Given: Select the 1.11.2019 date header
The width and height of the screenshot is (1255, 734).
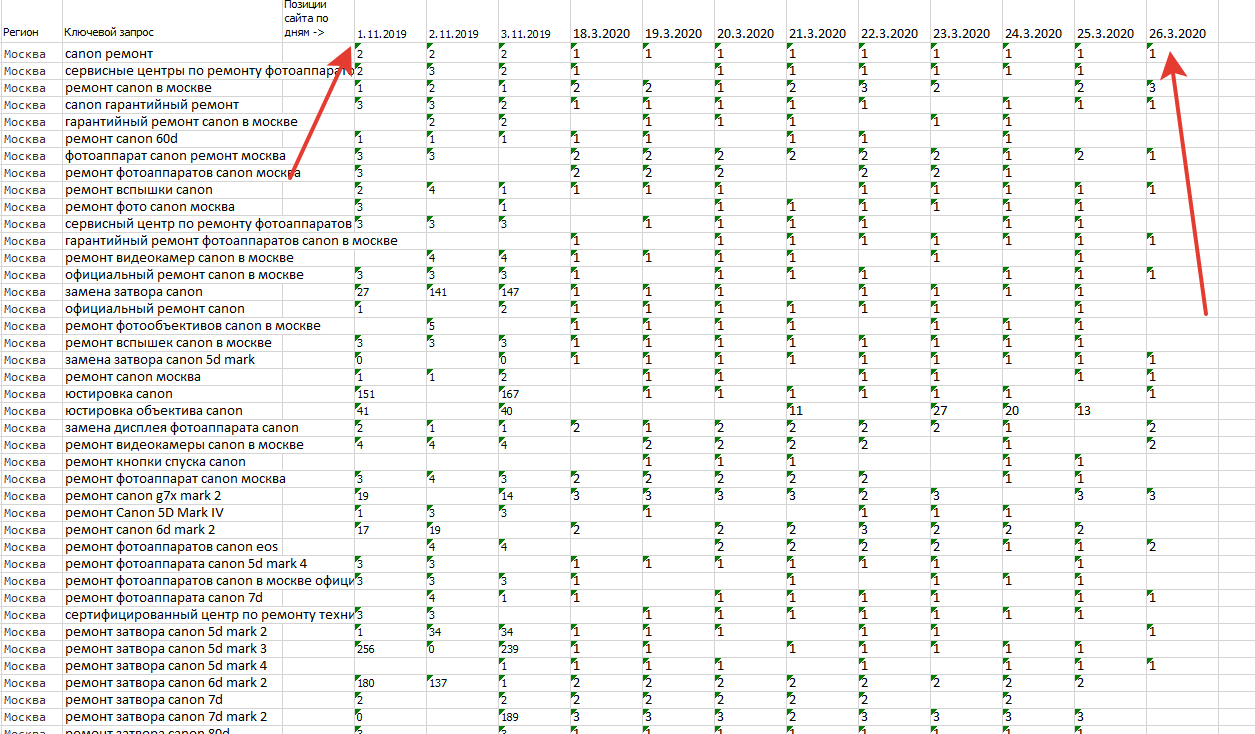Looking at the screenshot, I should tap(383, 35).
